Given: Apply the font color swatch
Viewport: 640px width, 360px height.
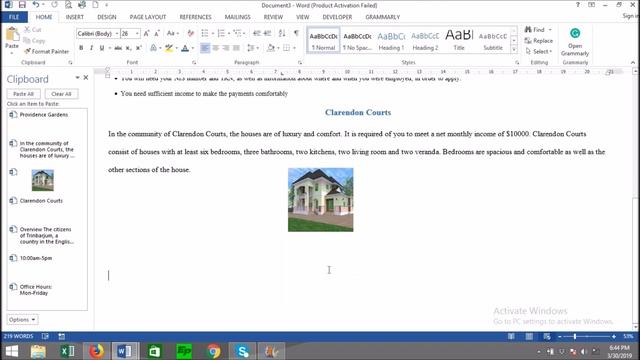Looking at the screenshot, I should 185,48.
